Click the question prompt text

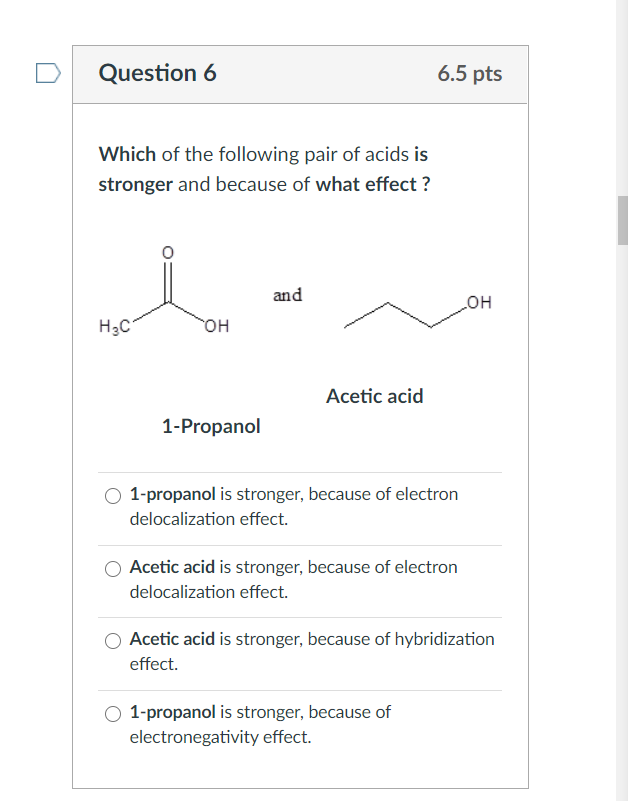coord(264,169)
